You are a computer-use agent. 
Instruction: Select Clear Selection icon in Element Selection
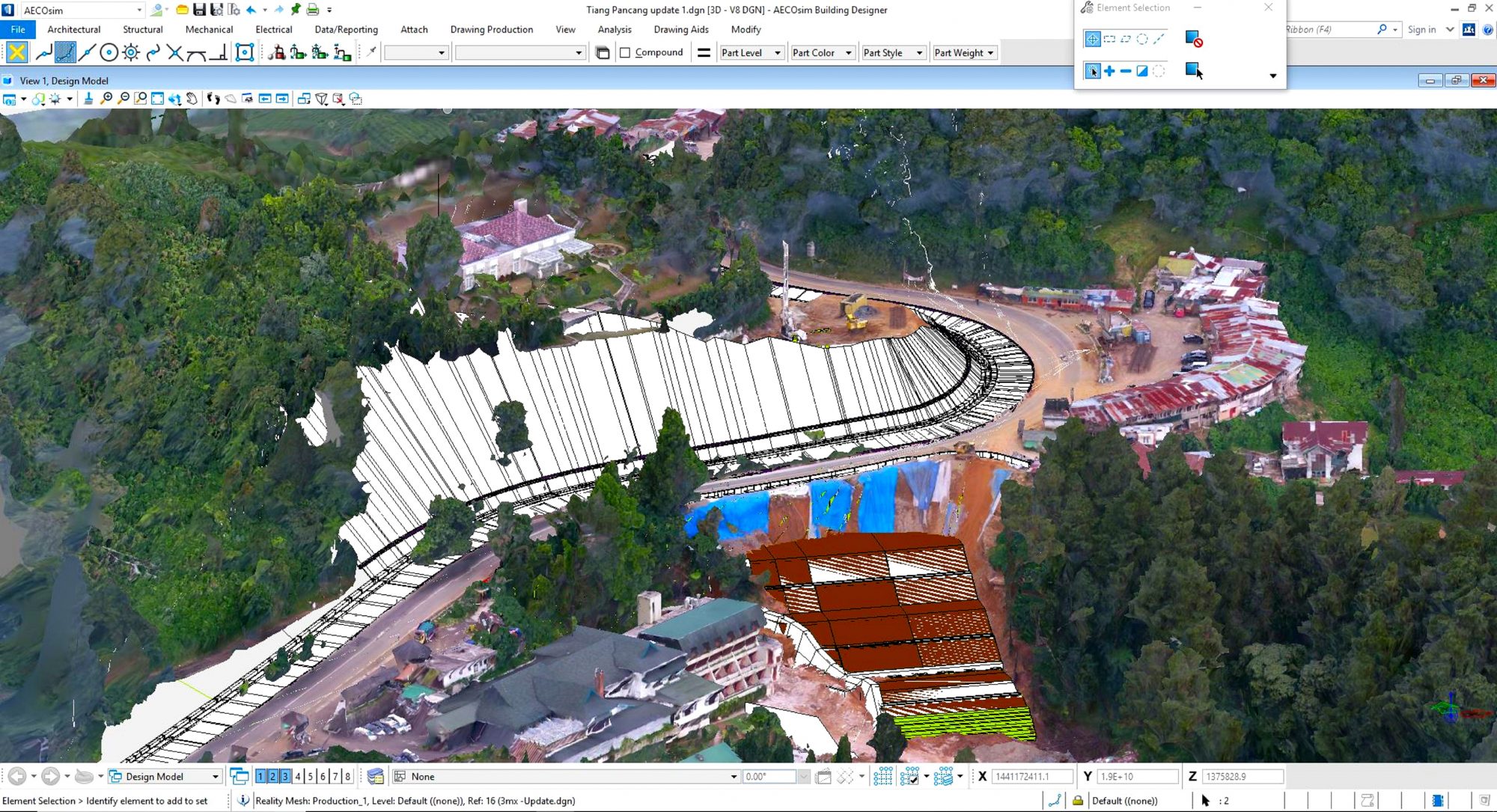1194,39
